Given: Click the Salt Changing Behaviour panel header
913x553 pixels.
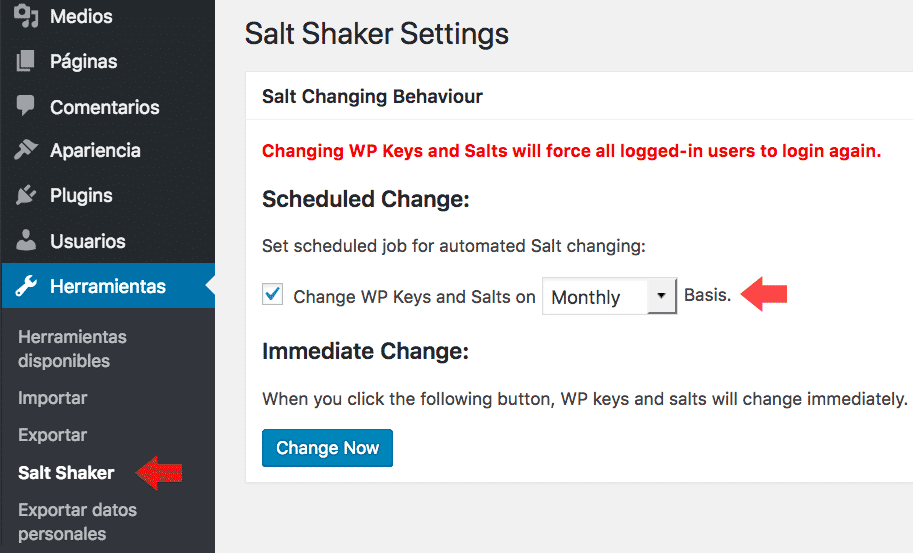Looking at the screenshot, I should [372, 97].
